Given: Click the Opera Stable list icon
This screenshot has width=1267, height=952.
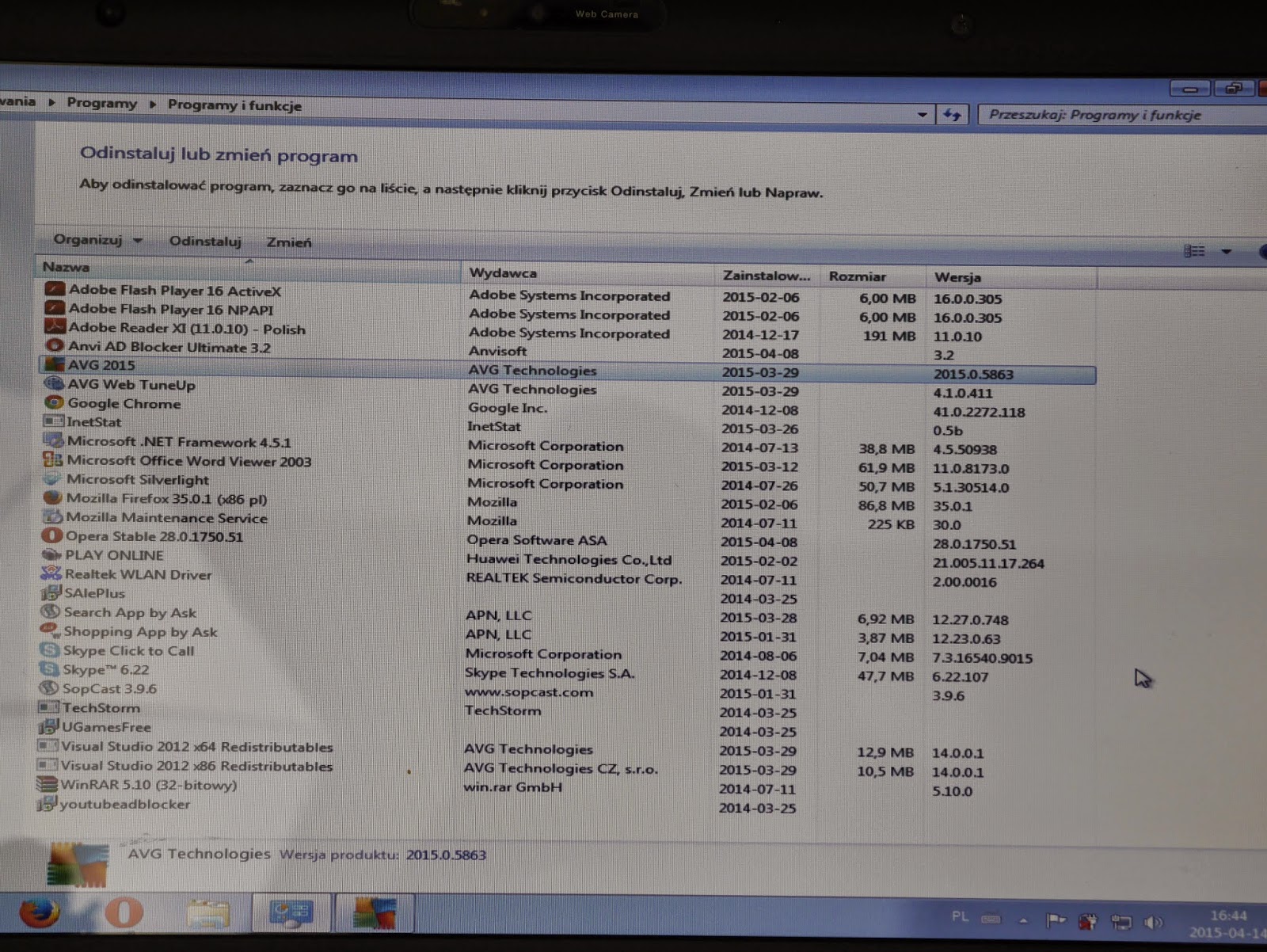Looking at the screenshot, I should point(51,535).
